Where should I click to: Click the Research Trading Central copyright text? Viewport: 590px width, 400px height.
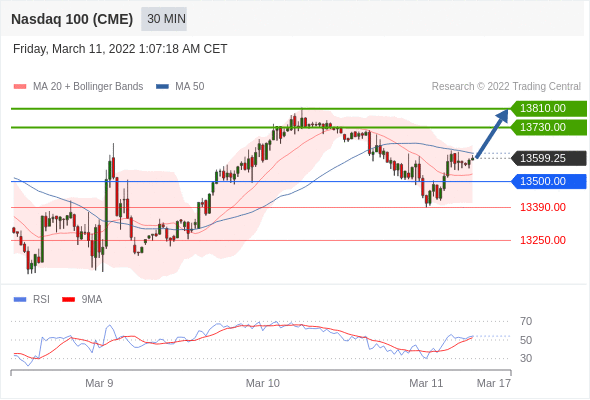coord(506,87)
